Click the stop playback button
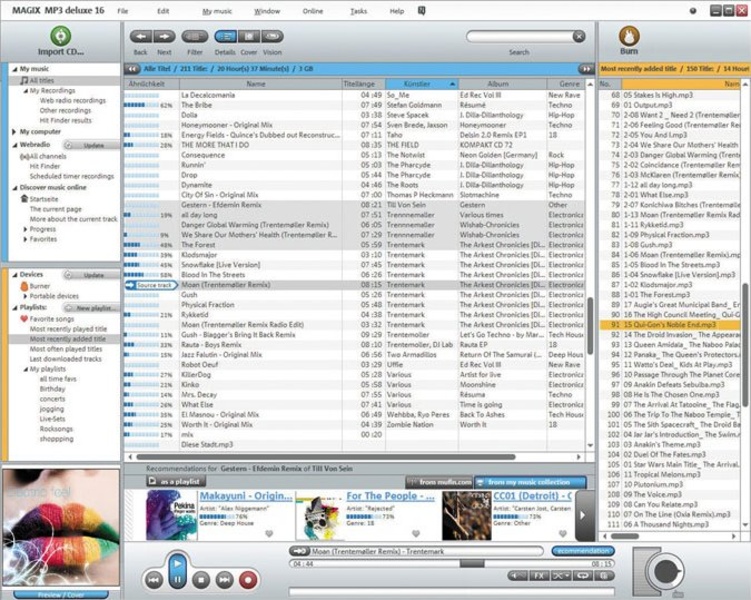751x600 pixels. (x=201, y=580)
